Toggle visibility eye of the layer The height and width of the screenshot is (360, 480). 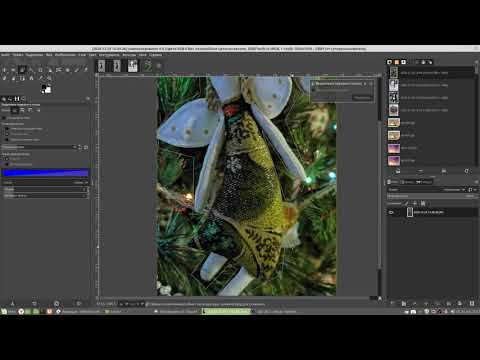click(x=391, y=212)
